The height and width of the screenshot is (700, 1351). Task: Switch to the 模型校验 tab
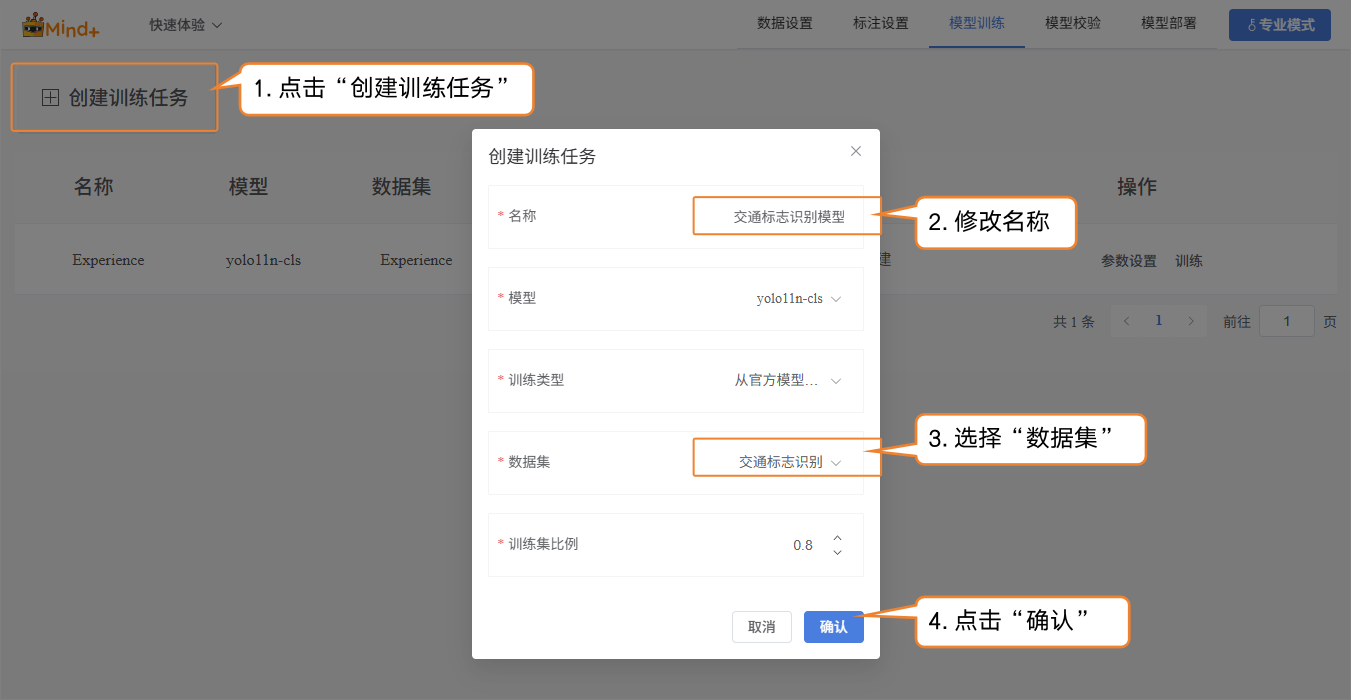1072,24
